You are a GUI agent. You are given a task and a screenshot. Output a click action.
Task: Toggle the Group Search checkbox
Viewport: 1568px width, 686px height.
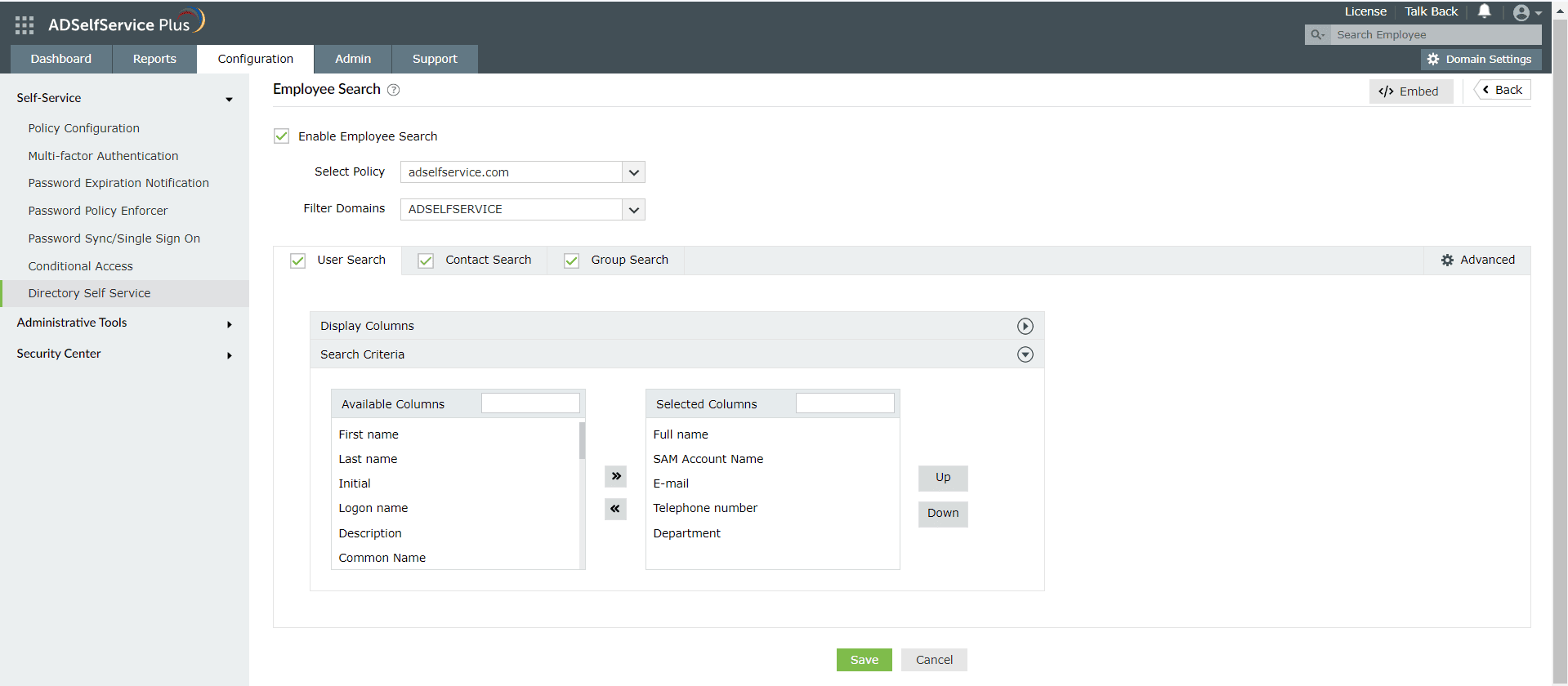click(x=571, y=261)
